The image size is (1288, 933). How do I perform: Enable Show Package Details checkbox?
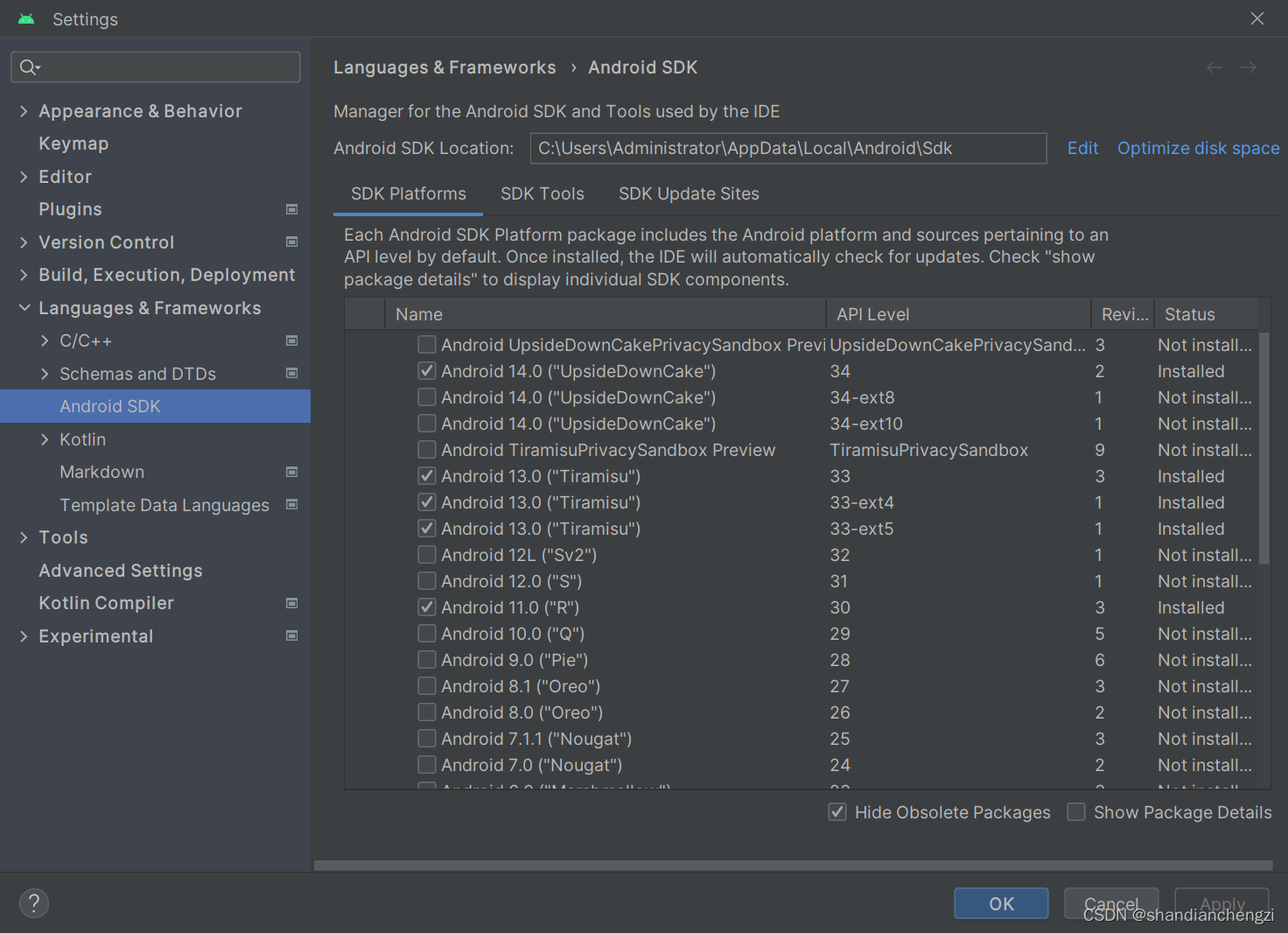[1076, 812]
